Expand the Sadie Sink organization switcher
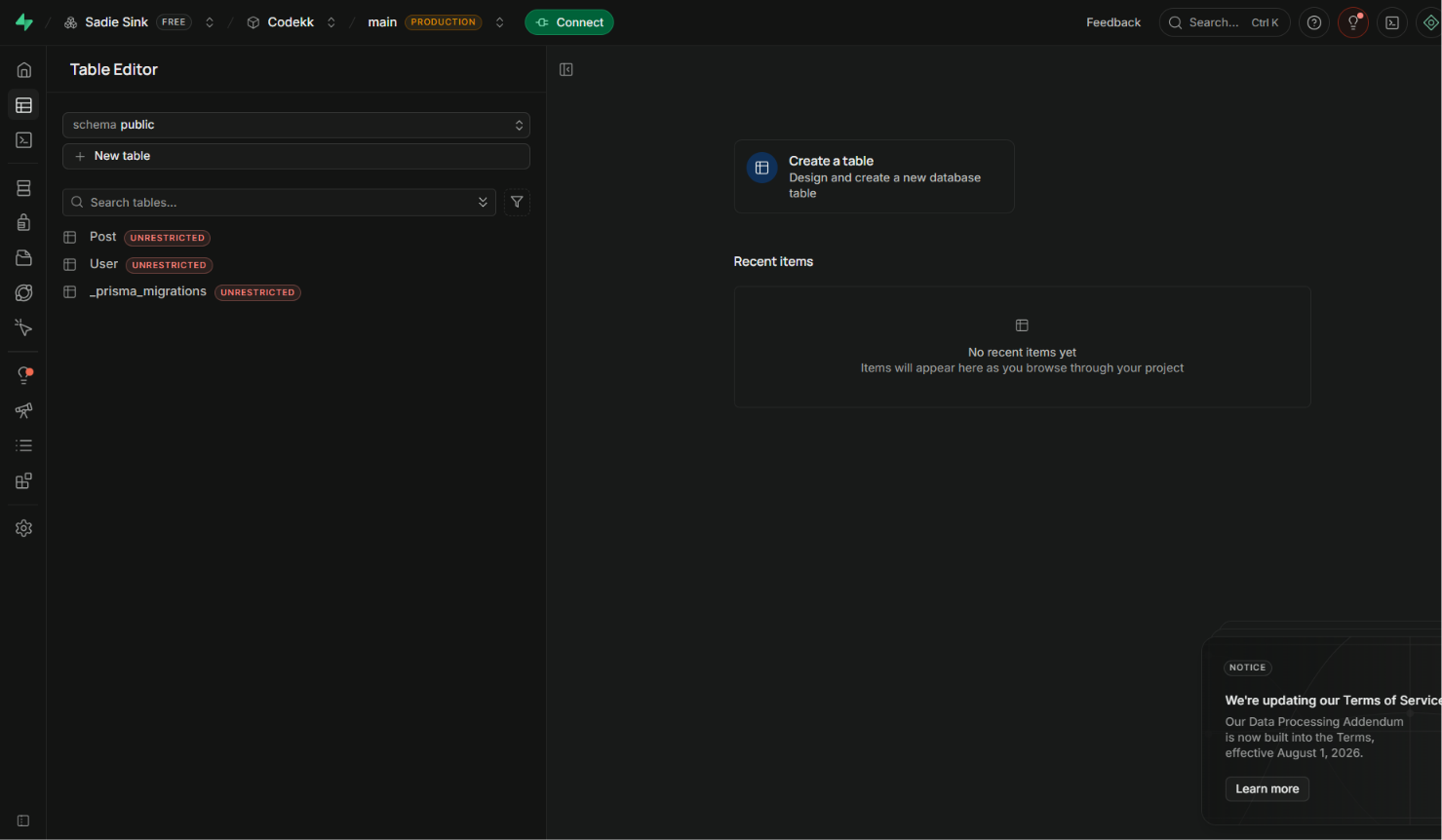1442x840 pixels. coord(210,22)
